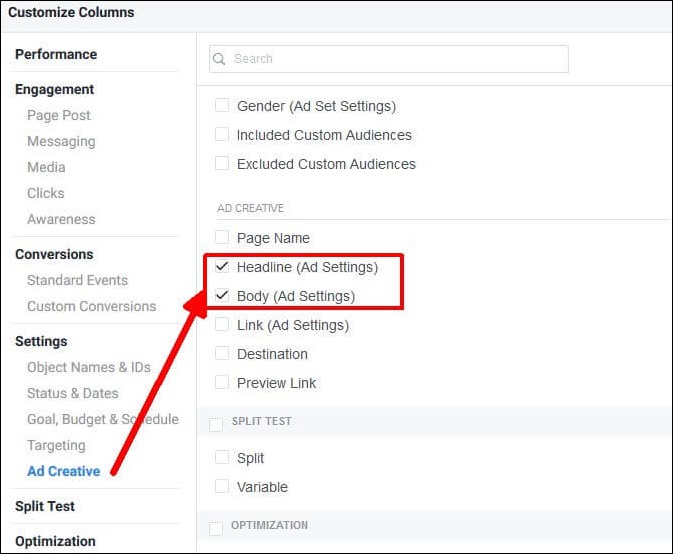Select Custom Conversions in sidebar
This screenshot has height=554, width=673.
91,306
